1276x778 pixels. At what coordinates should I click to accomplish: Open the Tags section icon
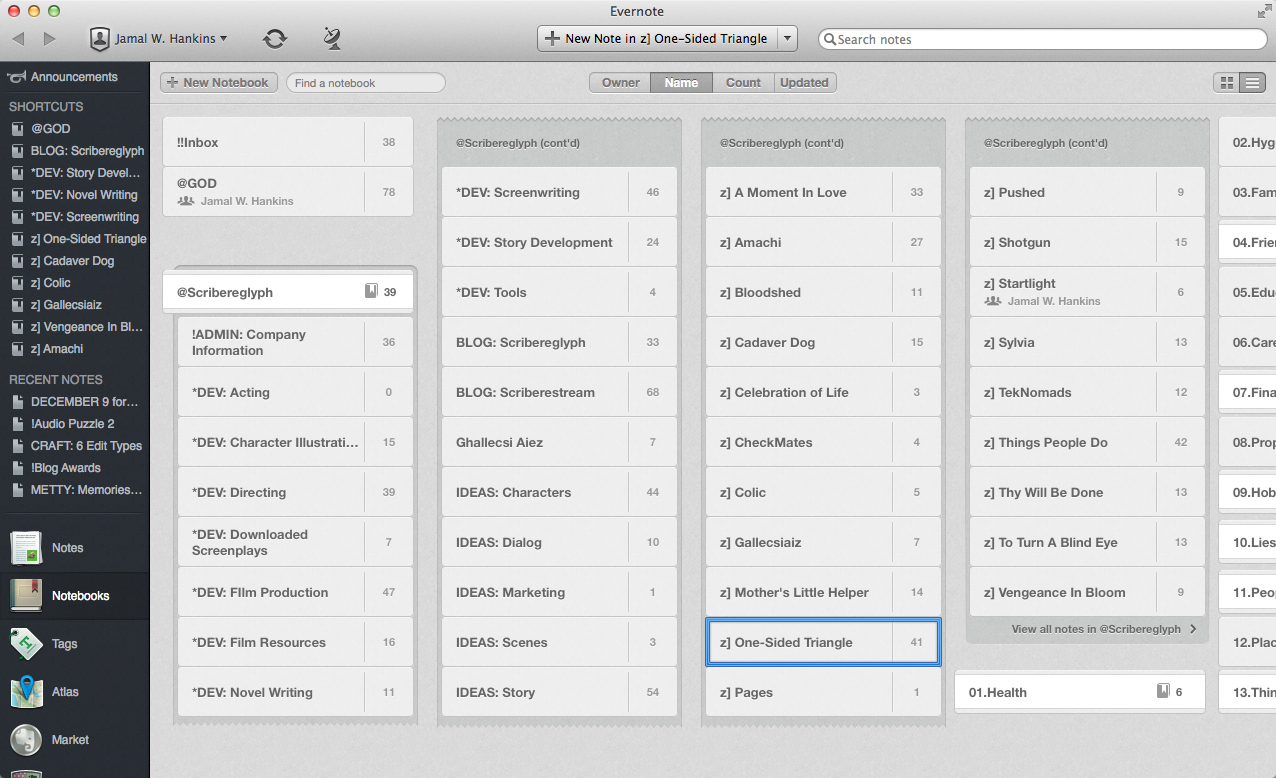pos(27,644)
